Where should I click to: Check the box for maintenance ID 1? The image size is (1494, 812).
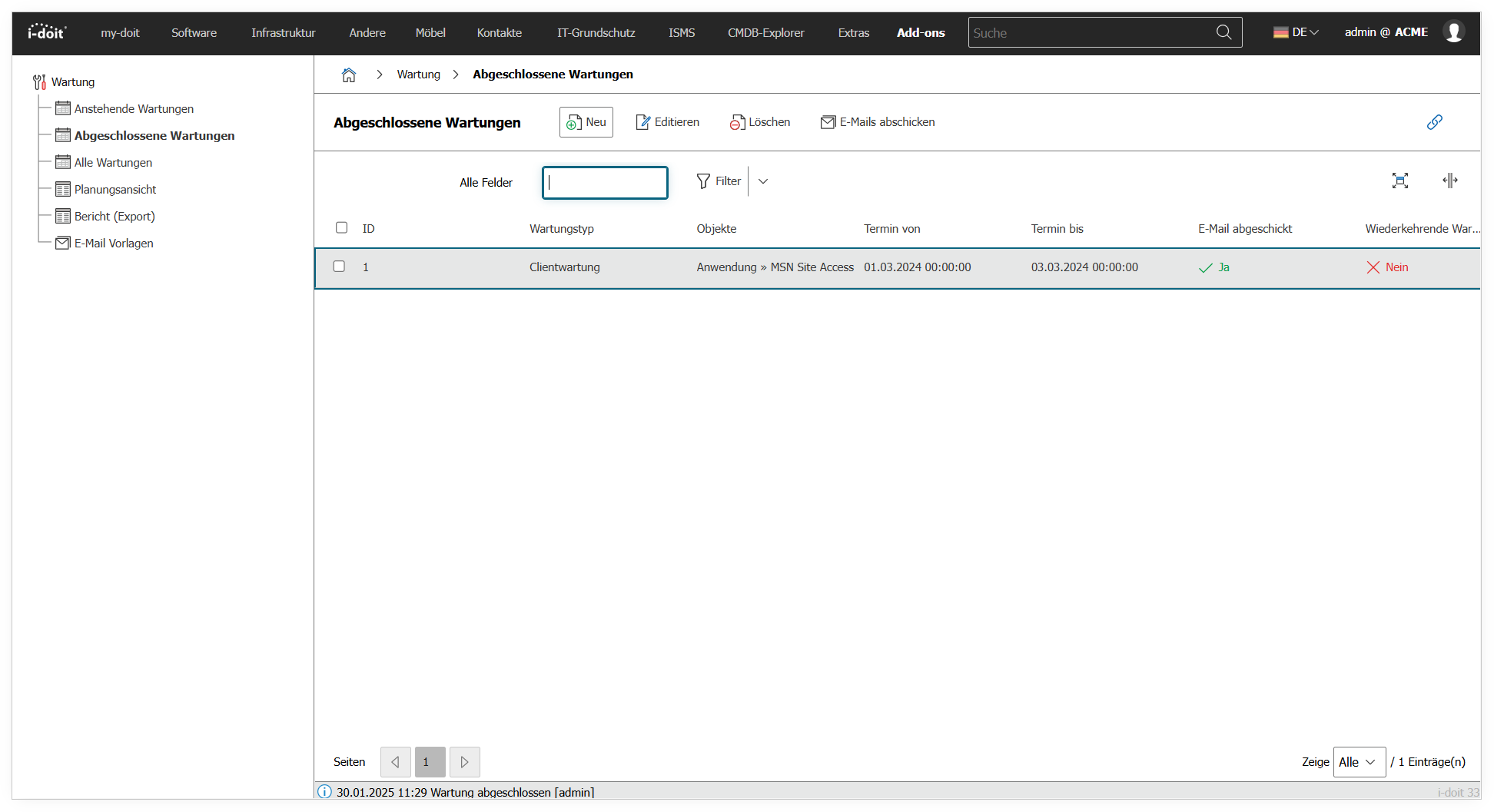point(339,267)
